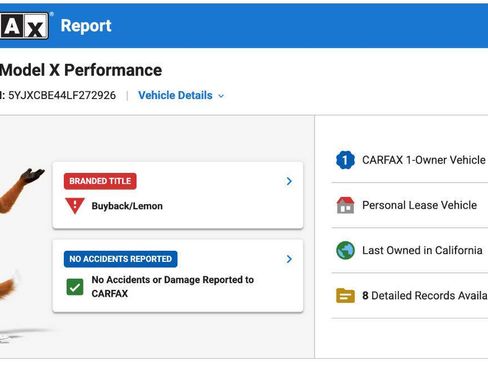Click the Report header title
488x366 pixels.
point(86,26)
